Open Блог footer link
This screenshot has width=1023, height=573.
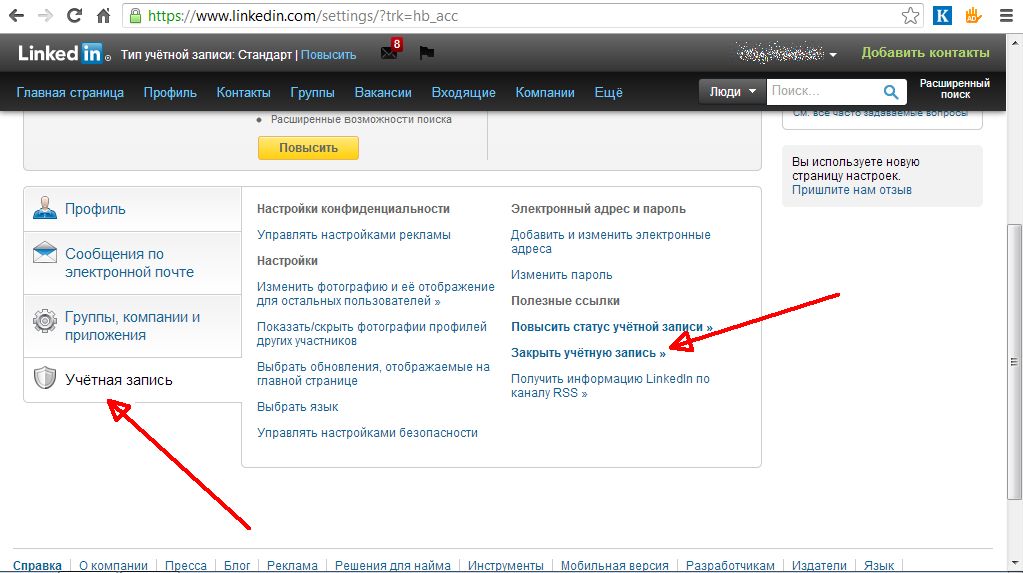tap(237, 565)
